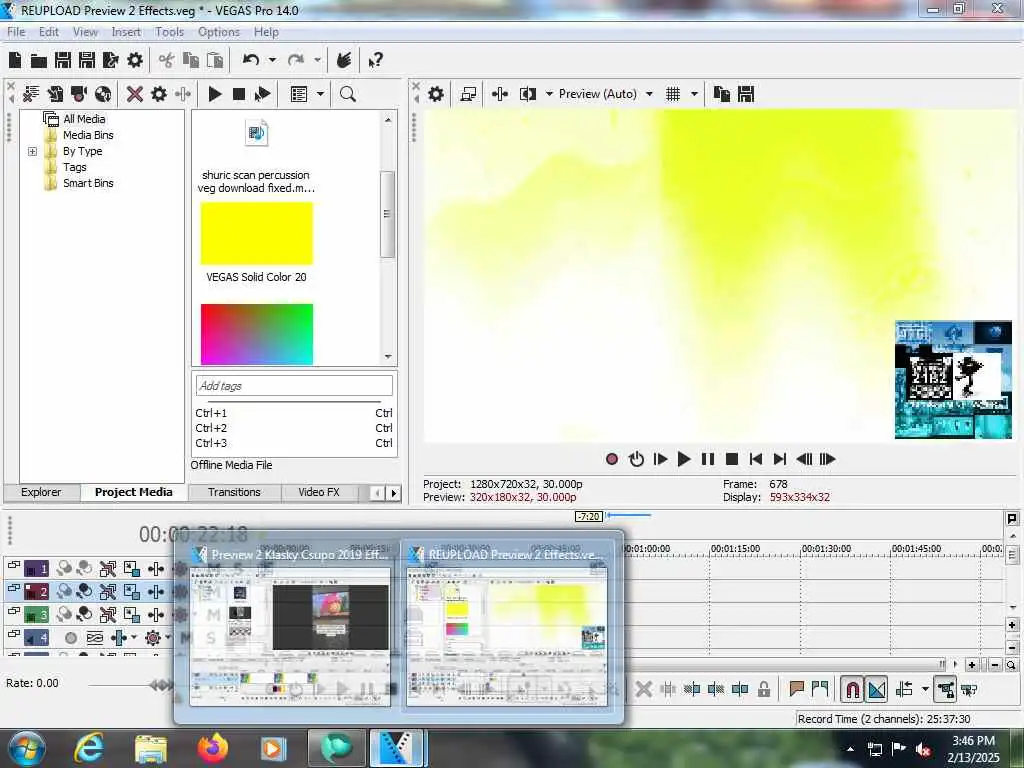Click Go to Start button under preview
This screenshot has width=1024, height=768.
tap(756, 459)
